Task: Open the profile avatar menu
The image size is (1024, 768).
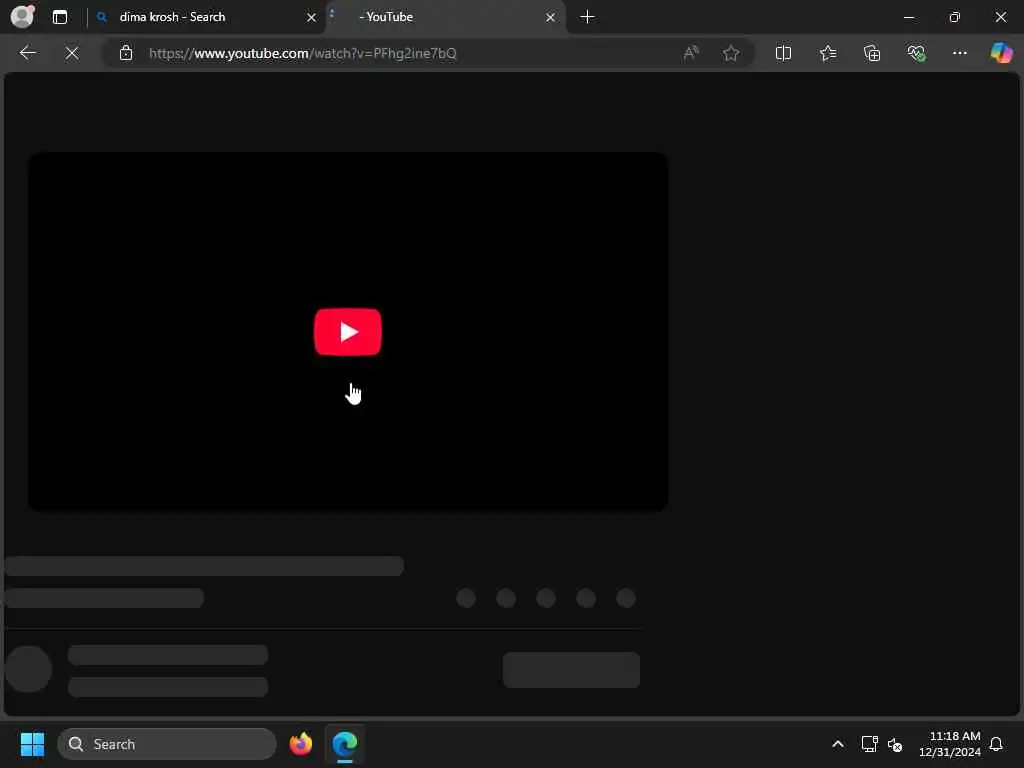Action: 23,16
